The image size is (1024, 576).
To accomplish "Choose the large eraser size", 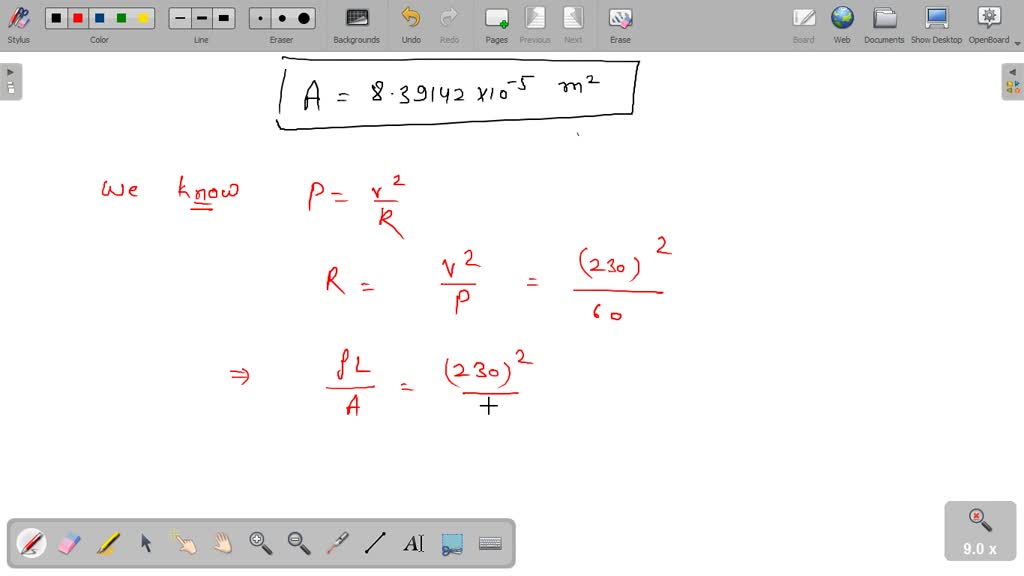I will coord(304,18).
